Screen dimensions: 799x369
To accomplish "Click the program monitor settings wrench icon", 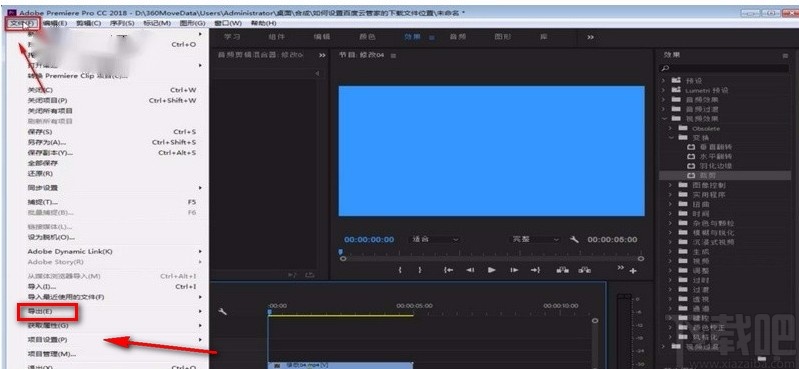I will pos(574,239).
